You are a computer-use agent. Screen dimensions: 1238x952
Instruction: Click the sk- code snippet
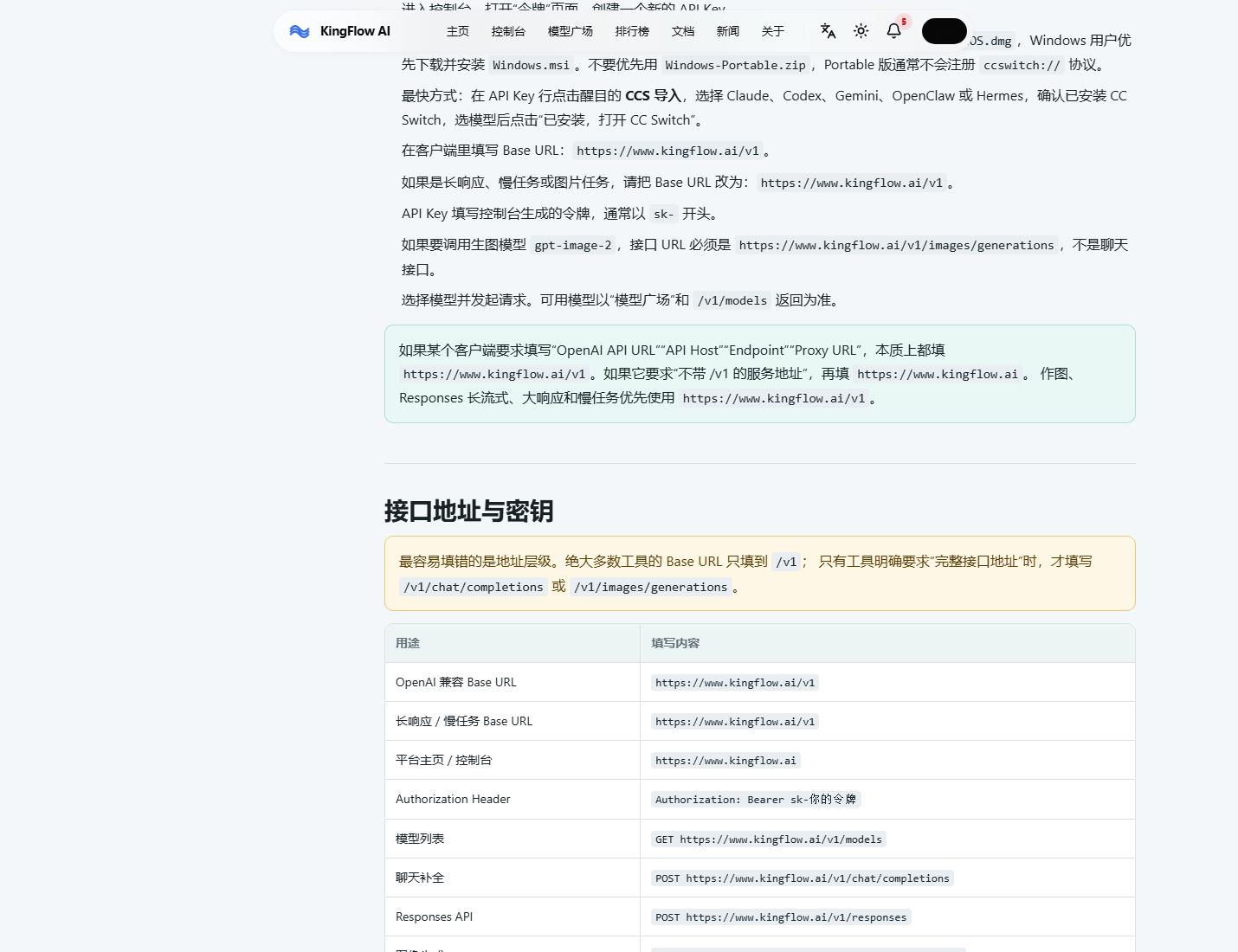click(663, 214)
